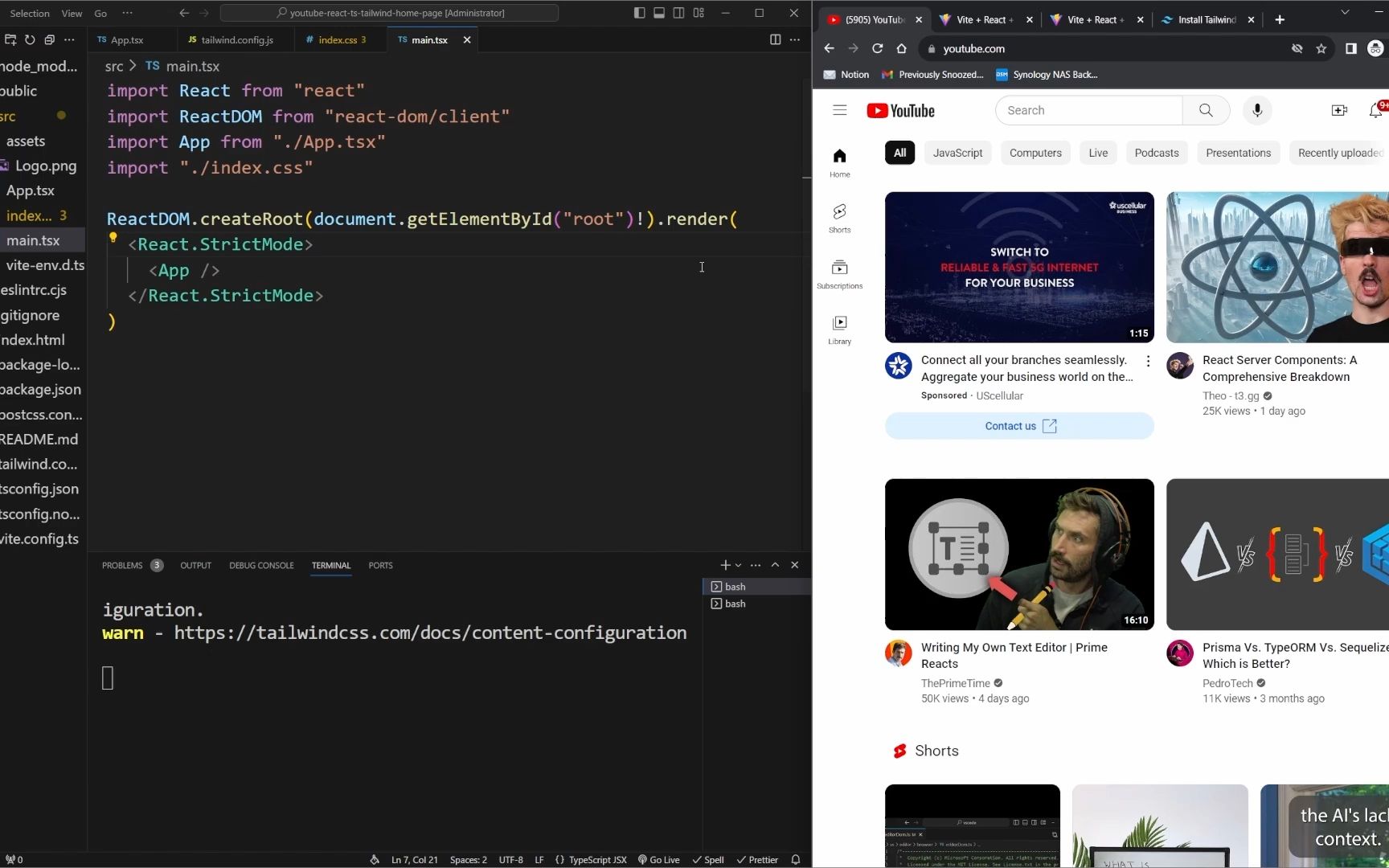
Task: Open YouTube hamburger guide menu
Action: click(840, 110)
